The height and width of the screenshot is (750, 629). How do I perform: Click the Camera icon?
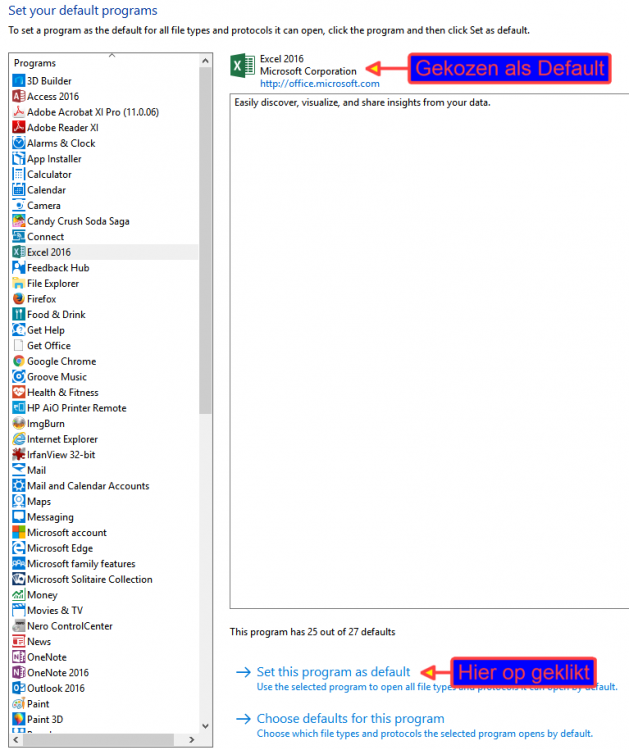pyautogui.click(x=19, y=205)
